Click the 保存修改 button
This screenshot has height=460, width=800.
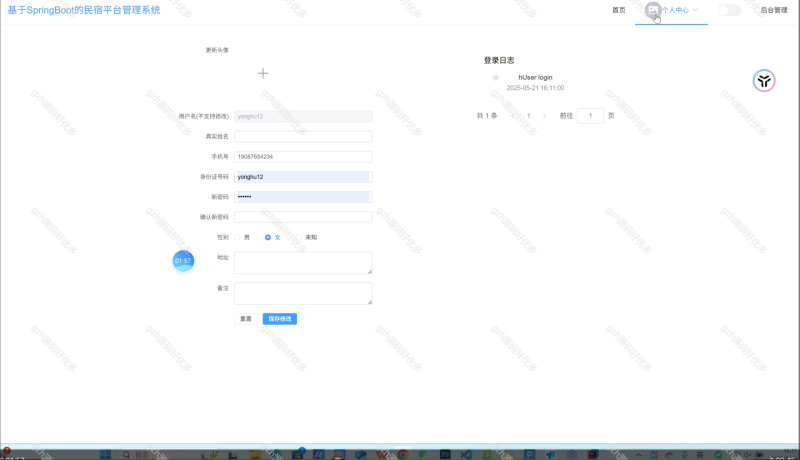pyautogui.click(x=280, y=319)
